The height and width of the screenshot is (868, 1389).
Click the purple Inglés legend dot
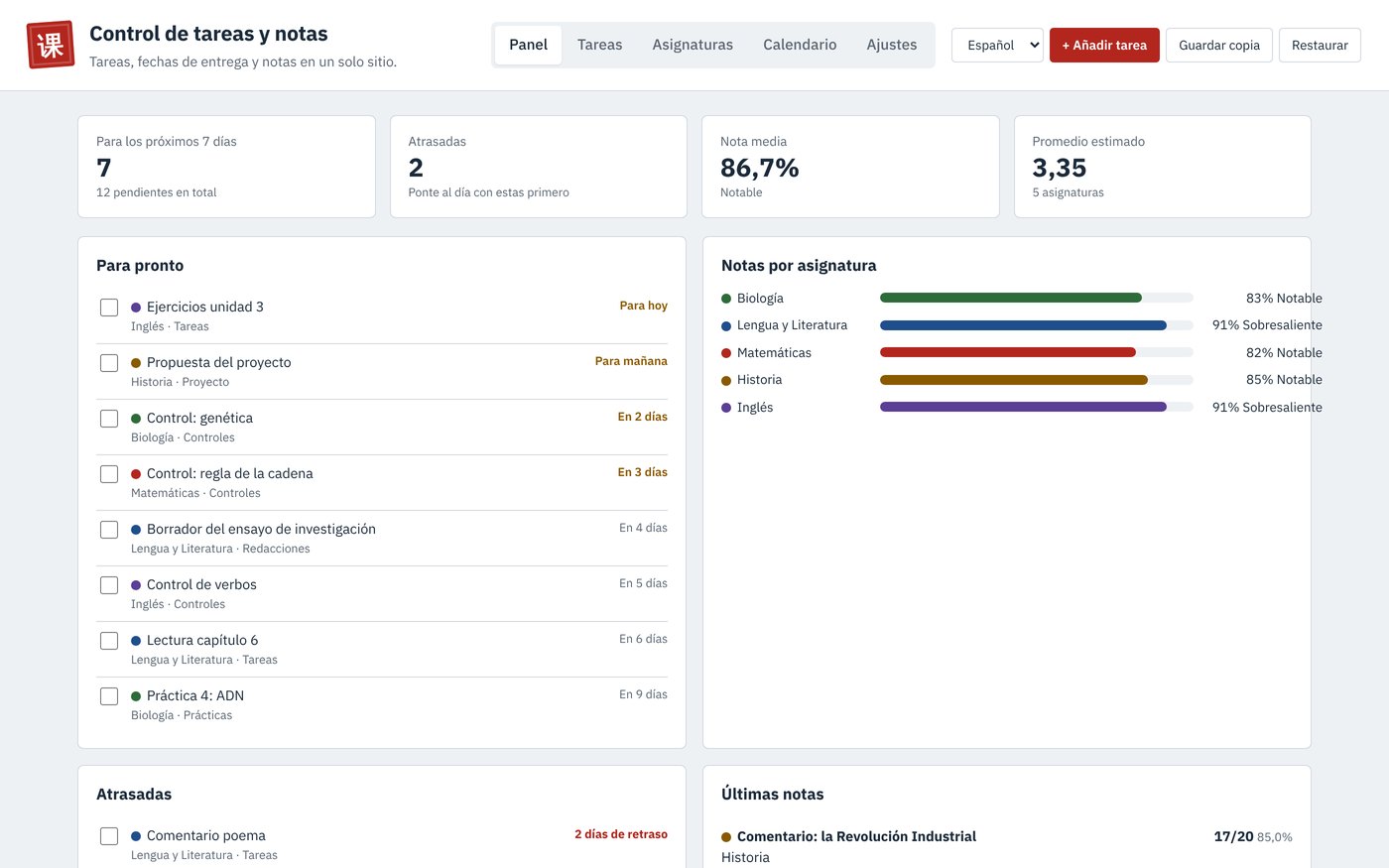pos(726,408)
